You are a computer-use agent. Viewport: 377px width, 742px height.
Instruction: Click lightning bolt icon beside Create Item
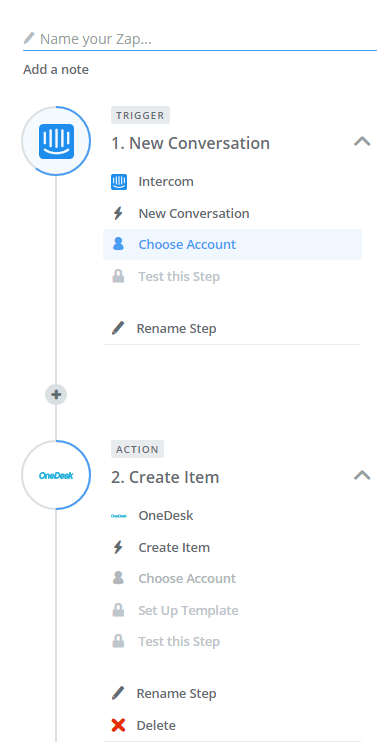[x=118, y=548]
